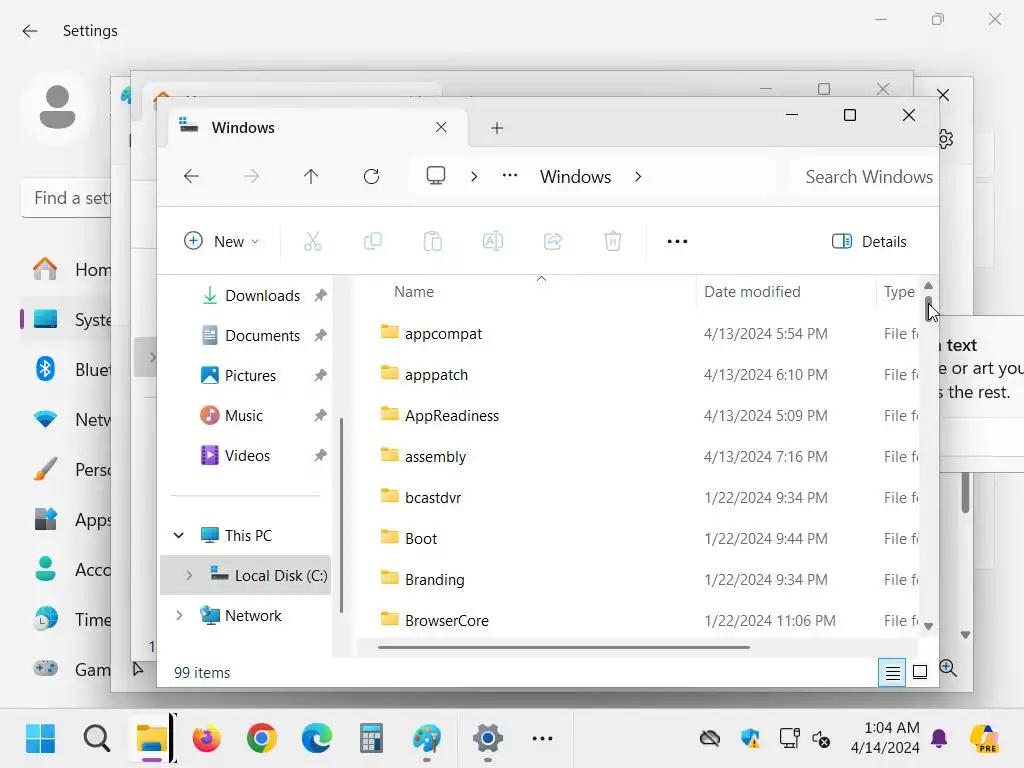This screenshot has width=1024, height=768.
Task: Expand hidden breadcrumb path with ellipsis
Action: click(x=510, y=176)
